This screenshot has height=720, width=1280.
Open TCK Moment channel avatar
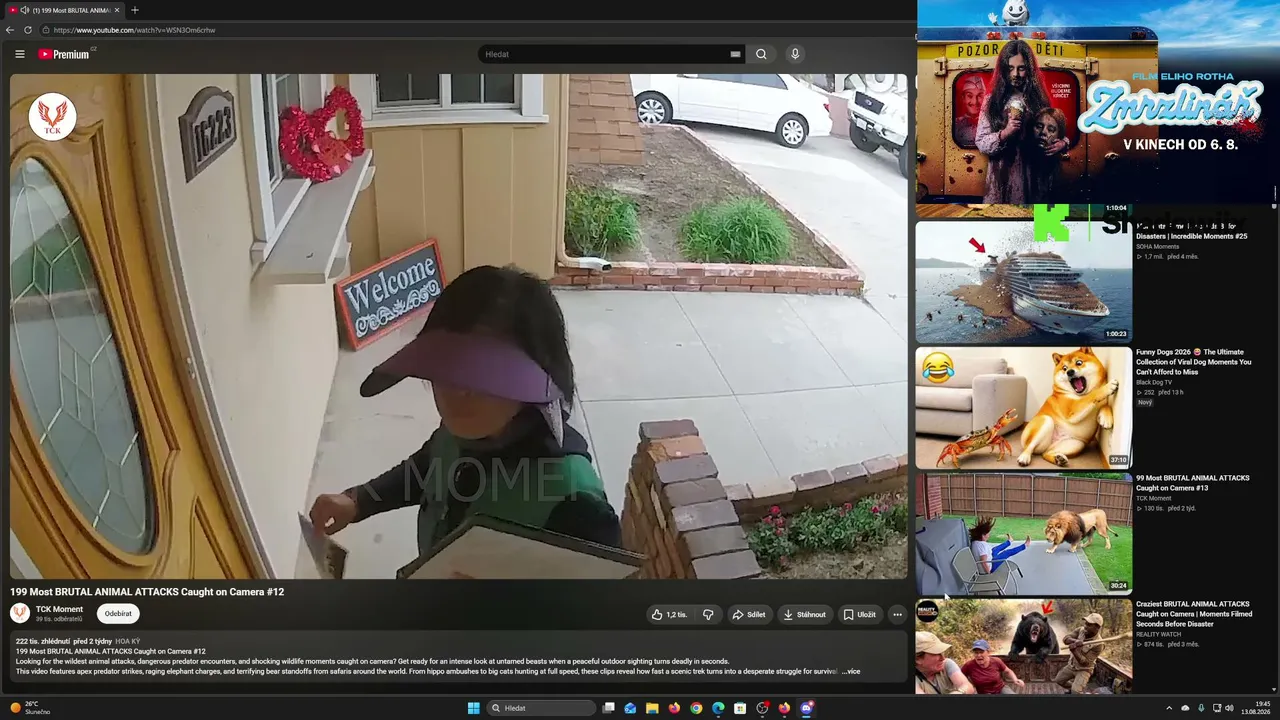20,614
